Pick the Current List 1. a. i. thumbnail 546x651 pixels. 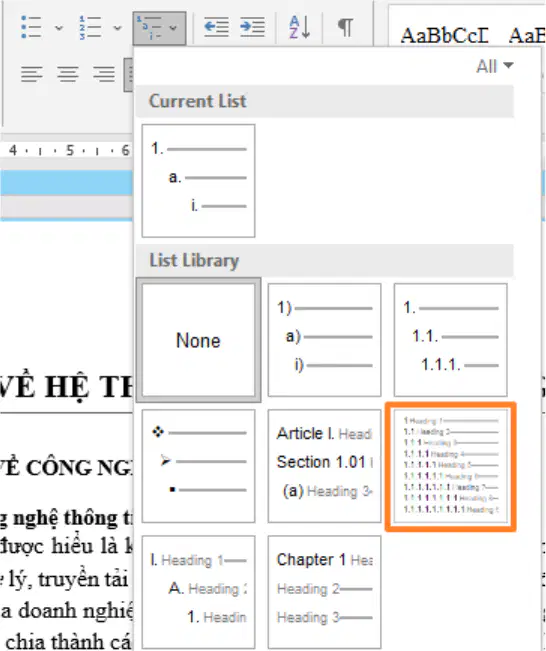(198, 181)
